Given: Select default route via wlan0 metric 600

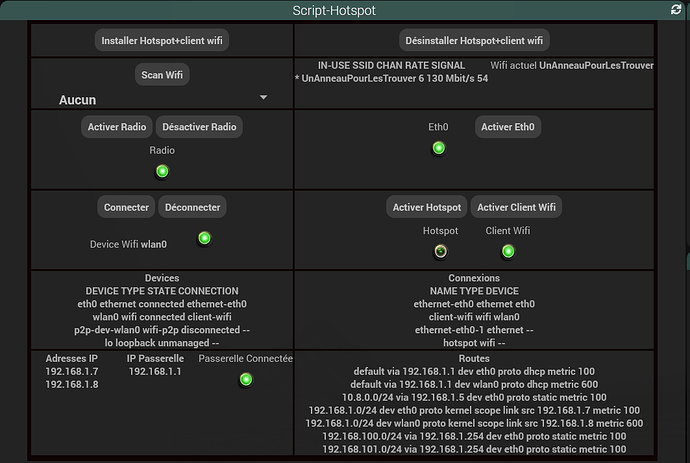Looking at the screenshot, I should point(474,385).
